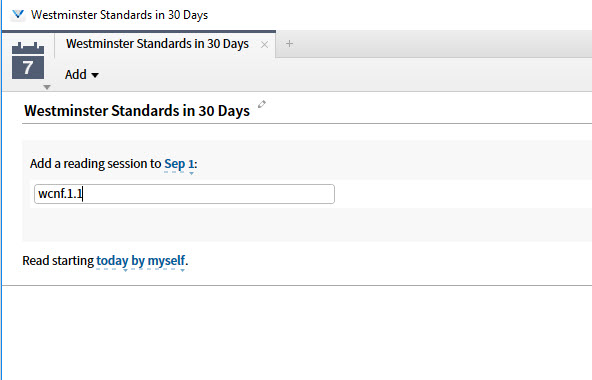Click the pencil edit title icon
Screen dimensions: 592x380
262,104
